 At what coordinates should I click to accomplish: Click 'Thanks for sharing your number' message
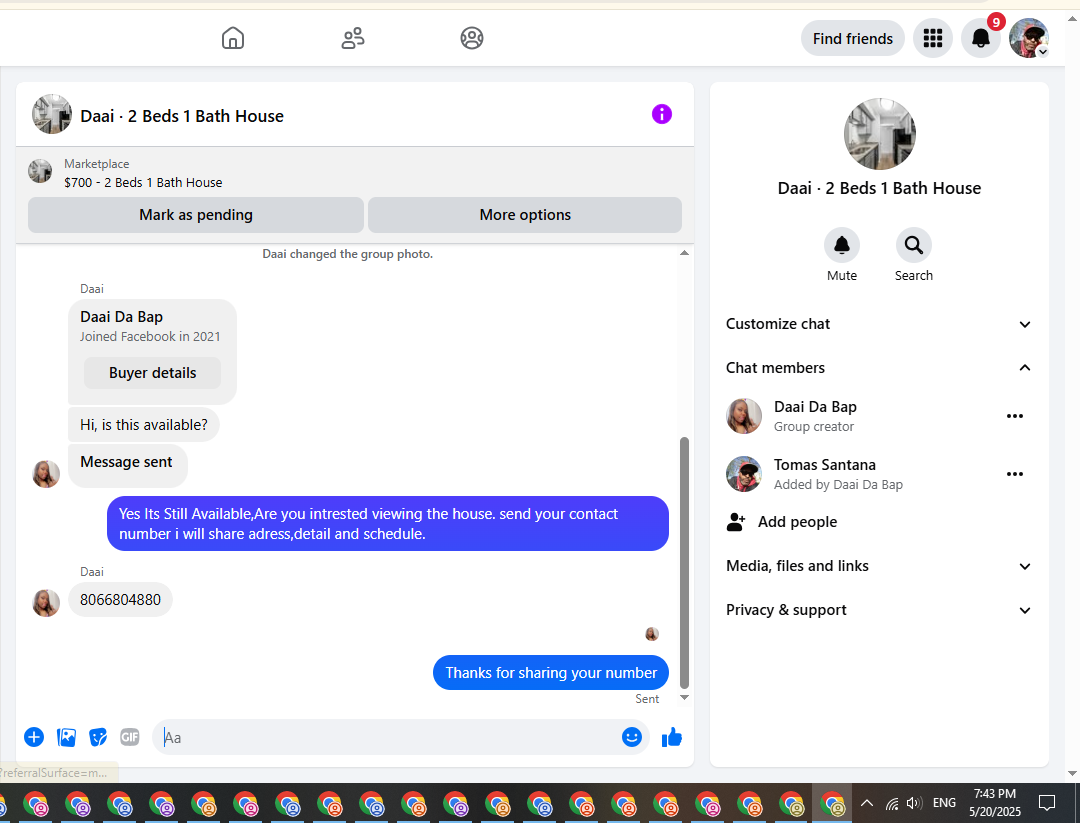551,673
